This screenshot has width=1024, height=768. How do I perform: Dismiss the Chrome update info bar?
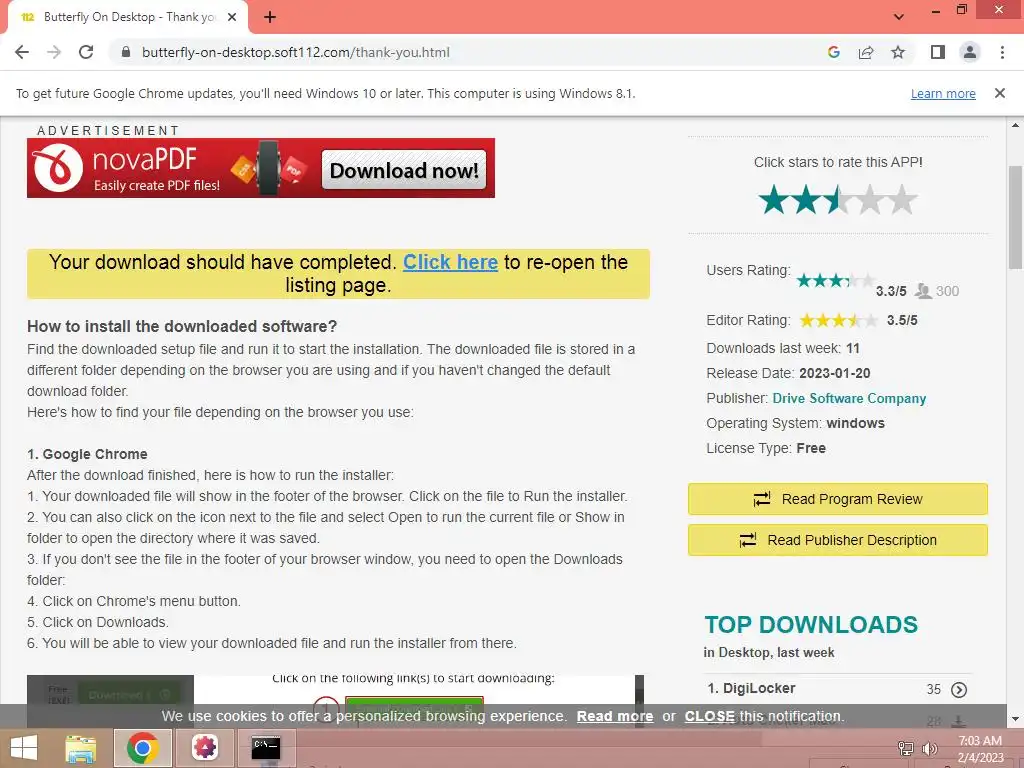pyautogui.click(x=999, y=93)
